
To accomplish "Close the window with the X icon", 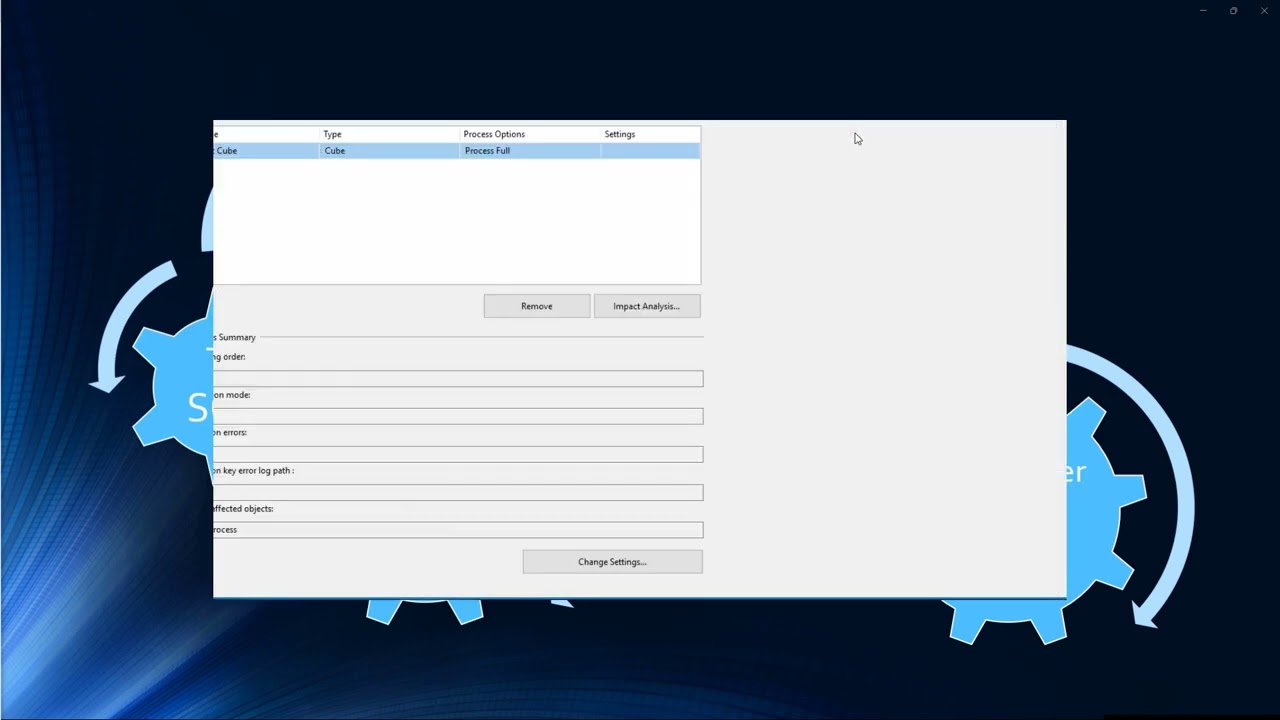I will [1264, 11].
